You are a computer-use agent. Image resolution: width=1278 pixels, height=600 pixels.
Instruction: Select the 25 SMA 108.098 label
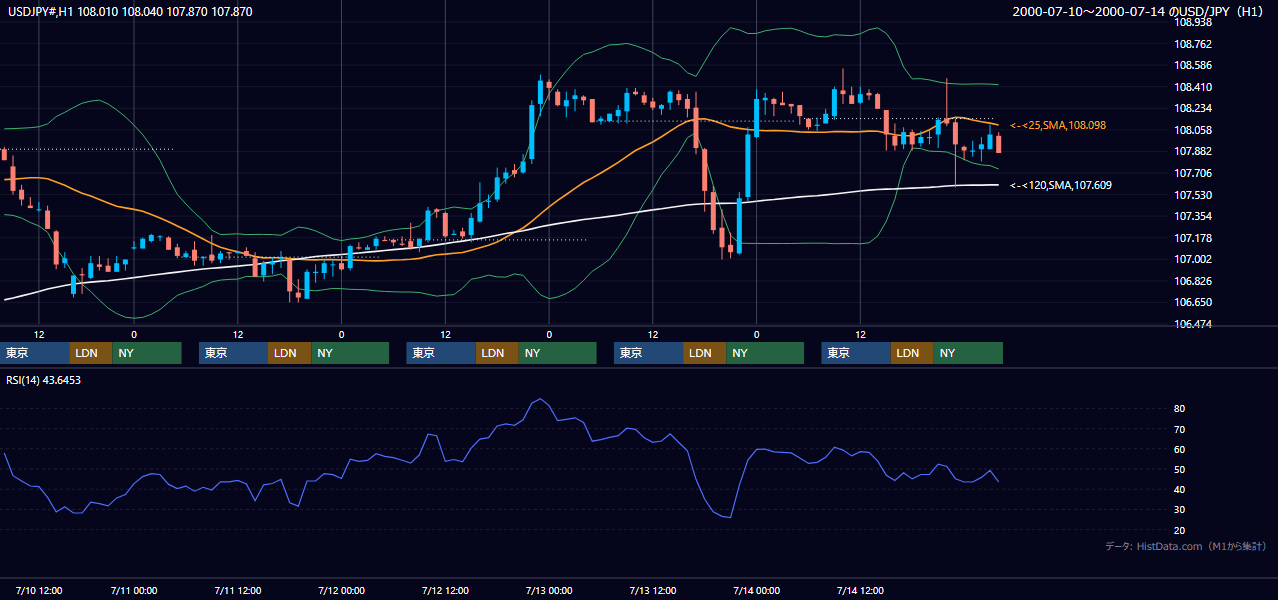[x=1058, y=126]
